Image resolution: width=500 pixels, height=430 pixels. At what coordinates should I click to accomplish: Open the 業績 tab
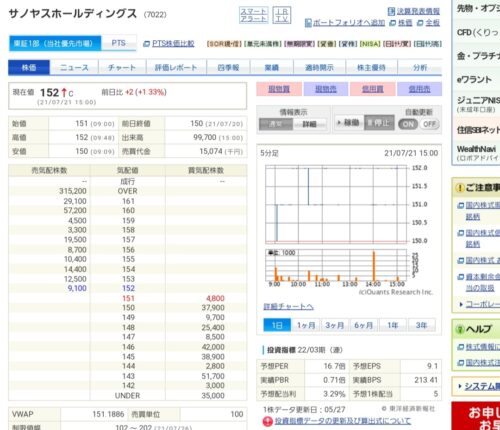[272, 67]
